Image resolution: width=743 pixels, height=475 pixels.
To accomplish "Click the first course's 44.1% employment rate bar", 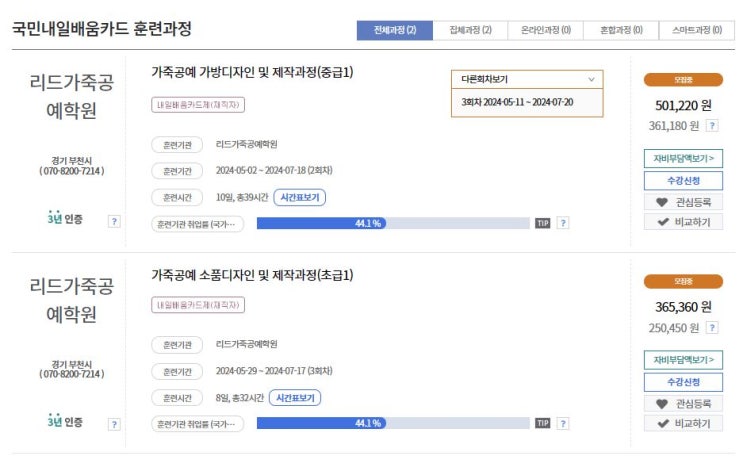I will click(x=392, y=223).
